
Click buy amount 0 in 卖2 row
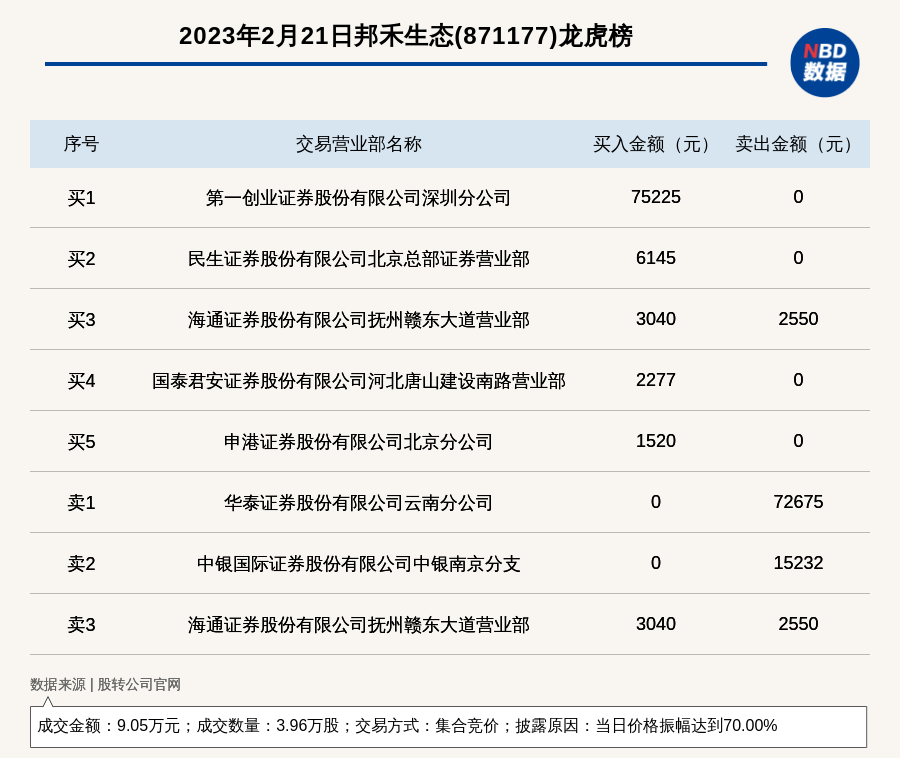655,563
